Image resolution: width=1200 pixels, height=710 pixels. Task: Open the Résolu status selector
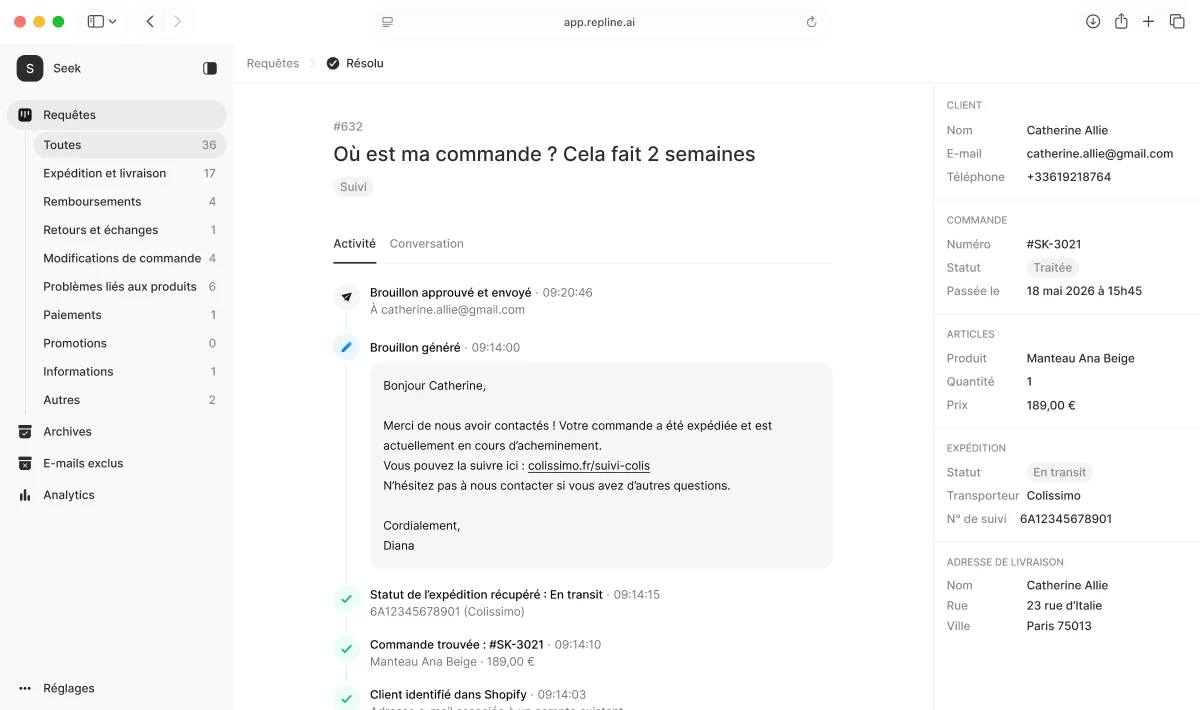[x=355, y=63]
